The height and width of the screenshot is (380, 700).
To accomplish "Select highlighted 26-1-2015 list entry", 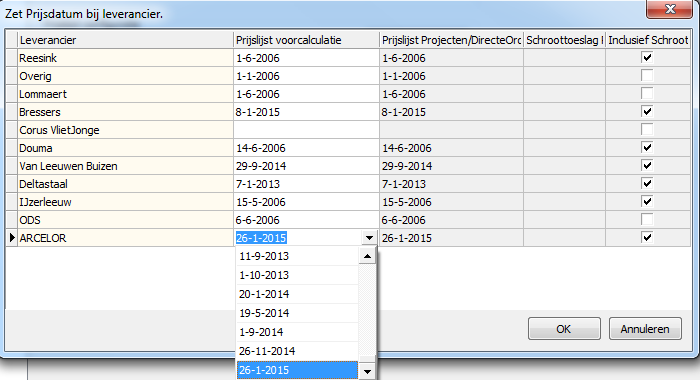I will [297, 370].
